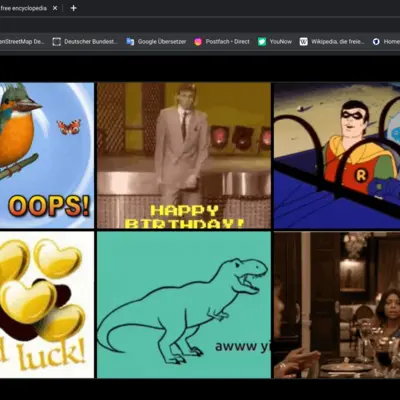Click the Instagram bookmark icon
This screenshot has width=400, height=400.
pyautogui.click(x=198, y=42)
